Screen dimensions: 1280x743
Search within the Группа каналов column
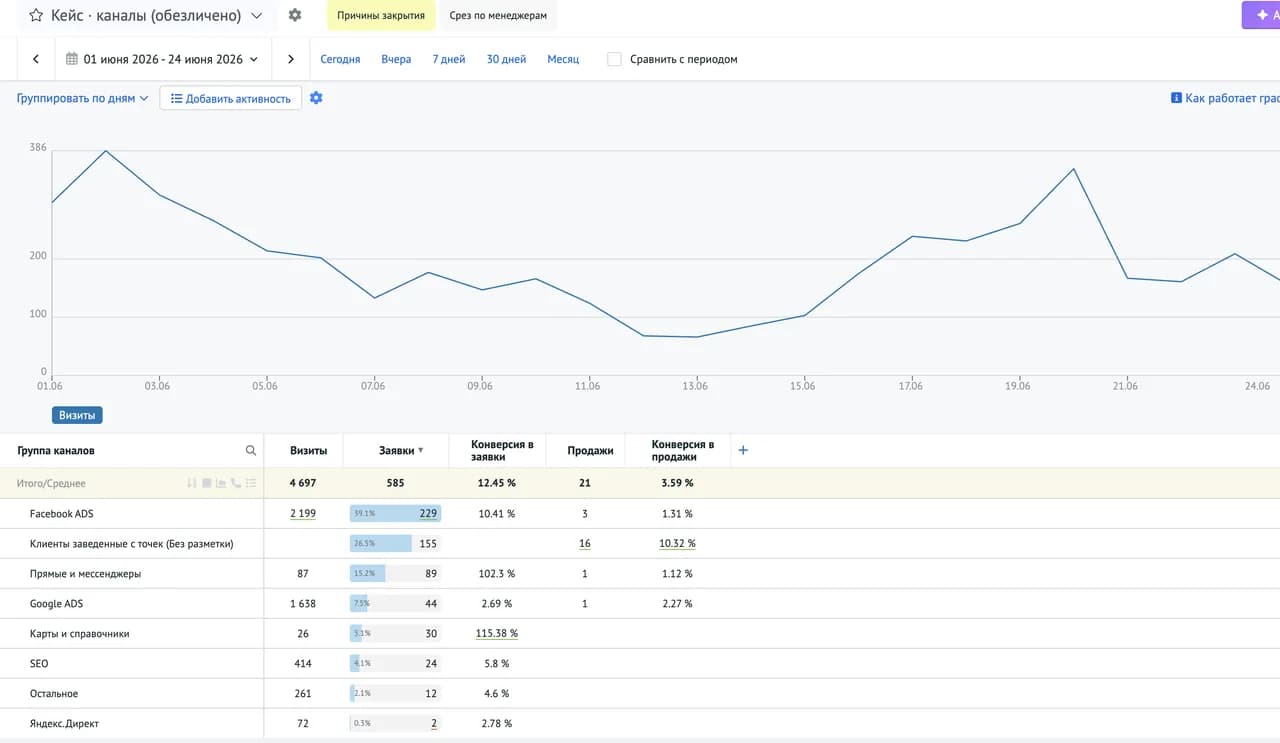[x=251, y=451]
